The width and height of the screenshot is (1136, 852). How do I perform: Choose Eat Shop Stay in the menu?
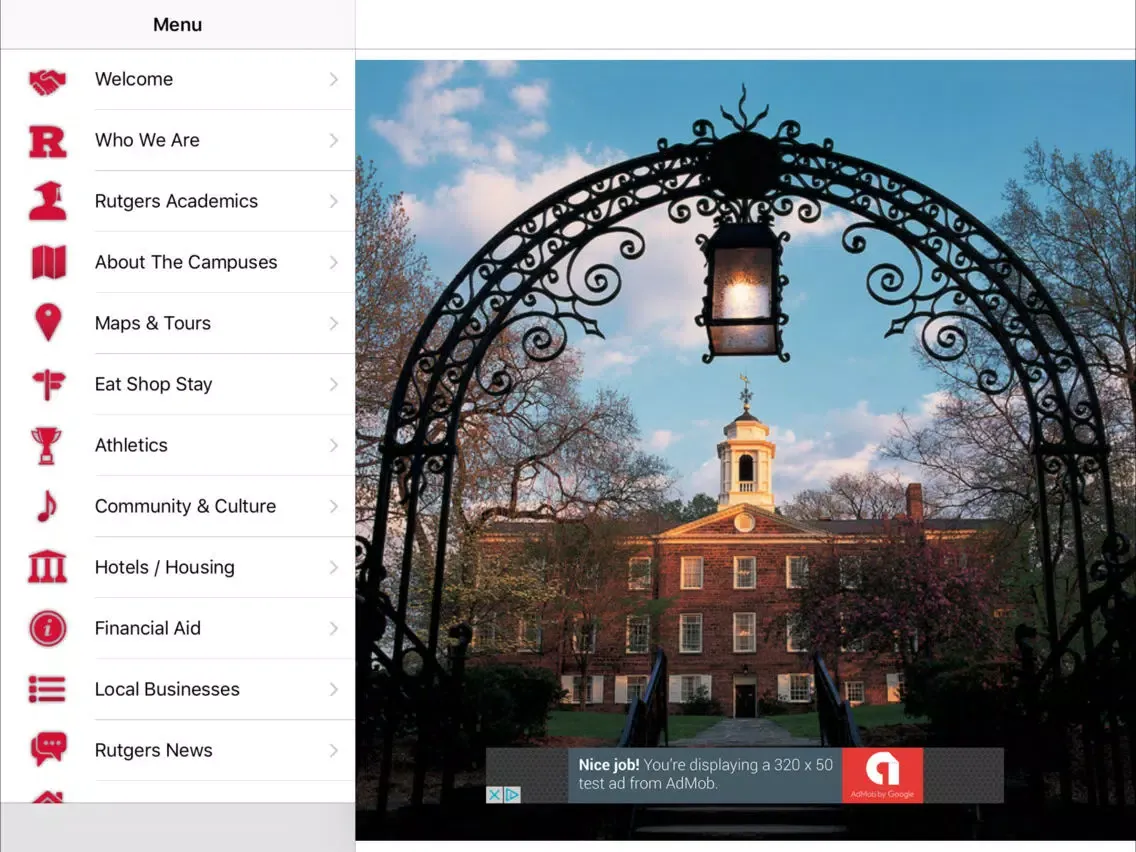[178, 384]
